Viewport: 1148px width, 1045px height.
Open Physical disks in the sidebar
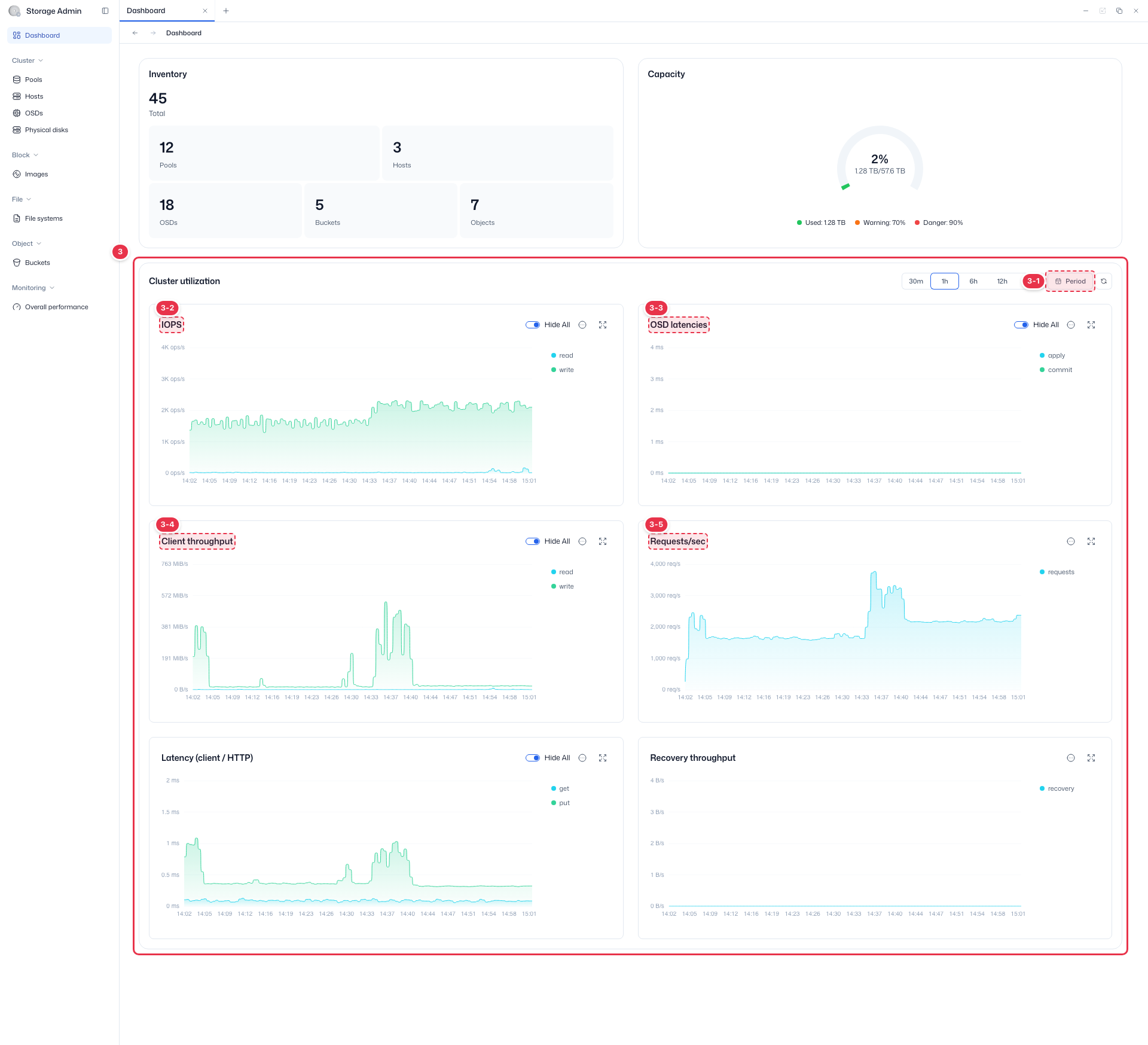pyautogui.click(x=59, y=130)
